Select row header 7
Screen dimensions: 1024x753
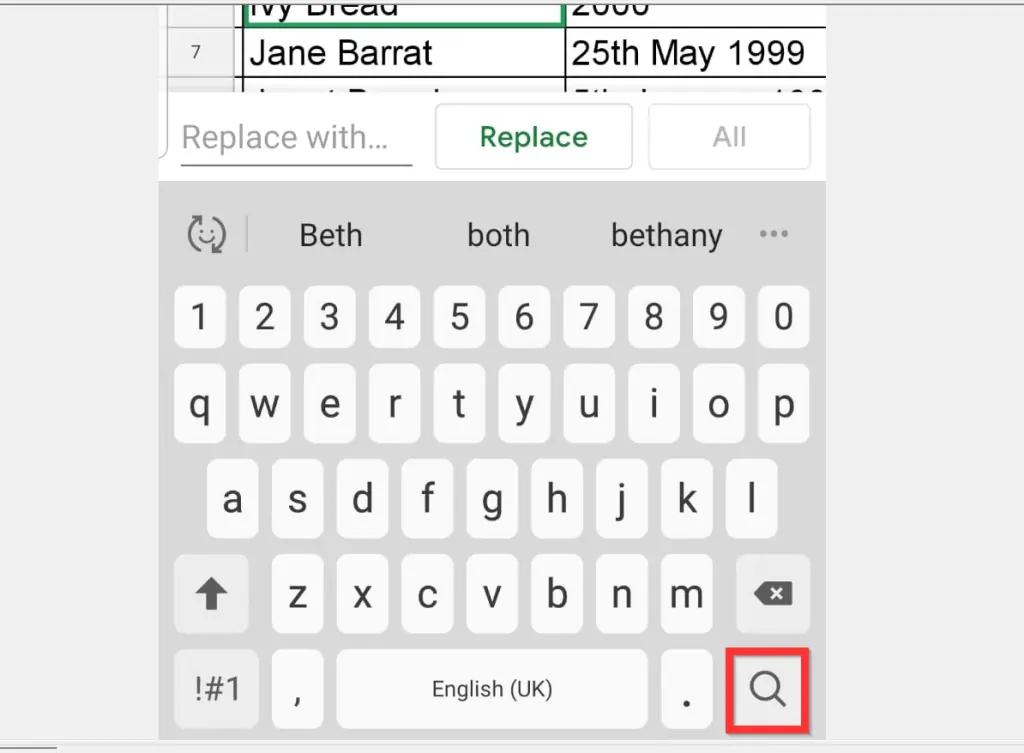tap(196, 52)
